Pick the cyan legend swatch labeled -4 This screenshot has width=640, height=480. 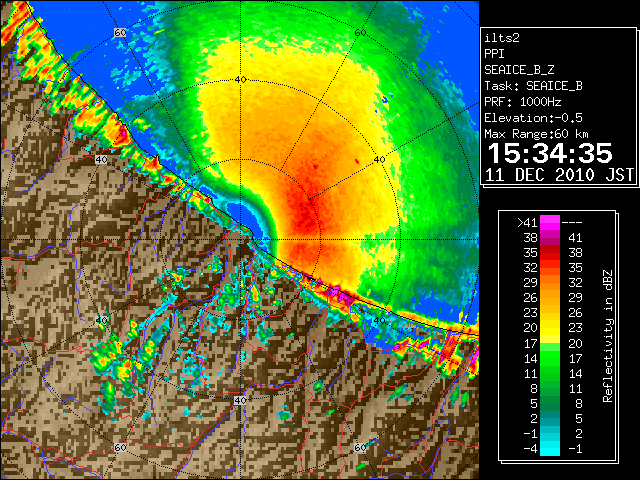(x=550, y=448)
